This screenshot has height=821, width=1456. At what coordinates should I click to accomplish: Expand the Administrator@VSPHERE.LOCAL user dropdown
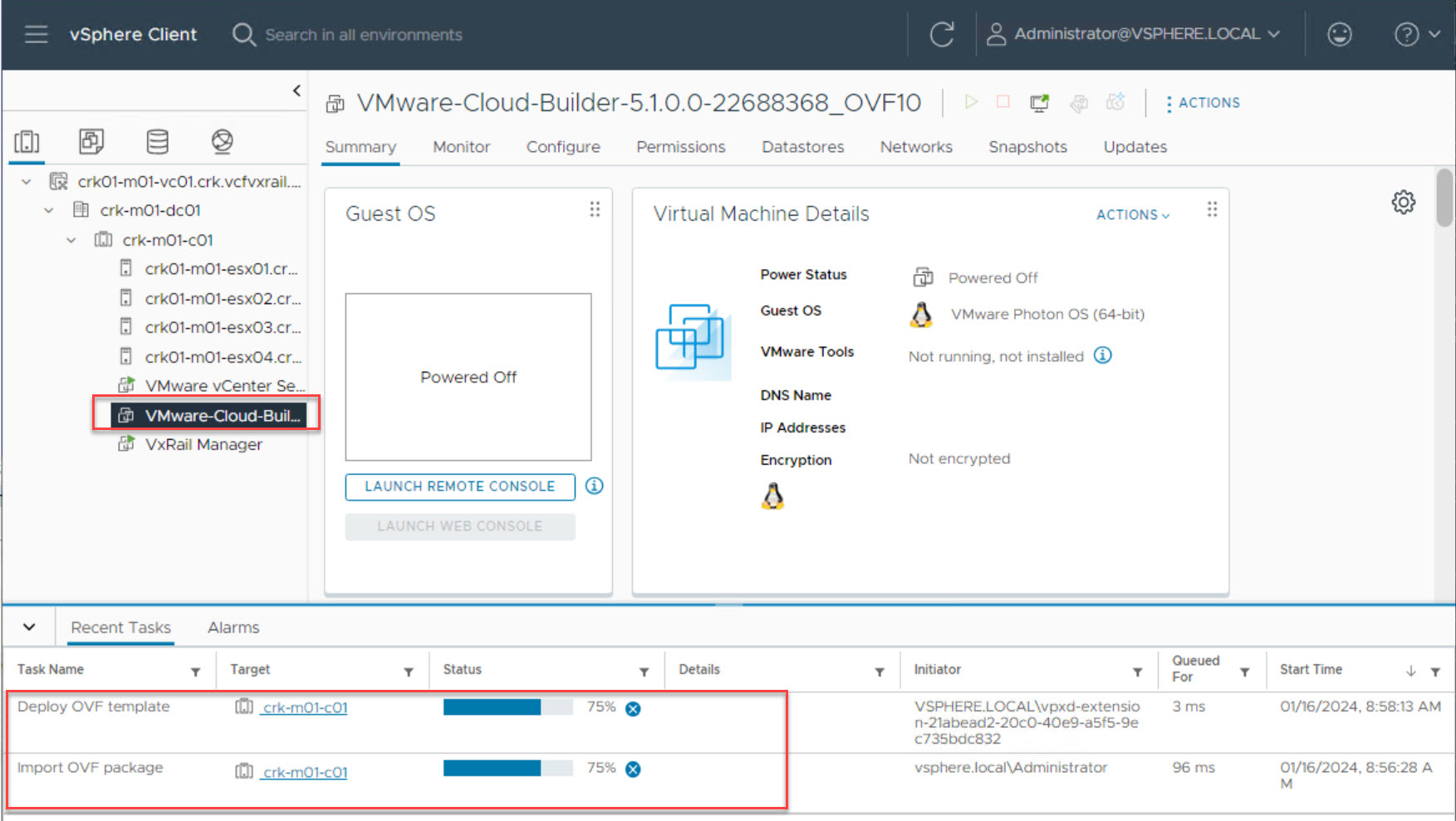[1134, 35]
